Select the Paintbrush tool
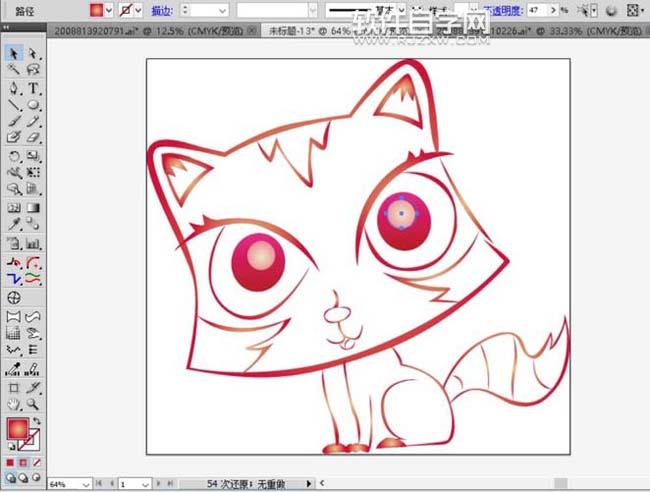650x492 pixels. (x=14, y=121)
